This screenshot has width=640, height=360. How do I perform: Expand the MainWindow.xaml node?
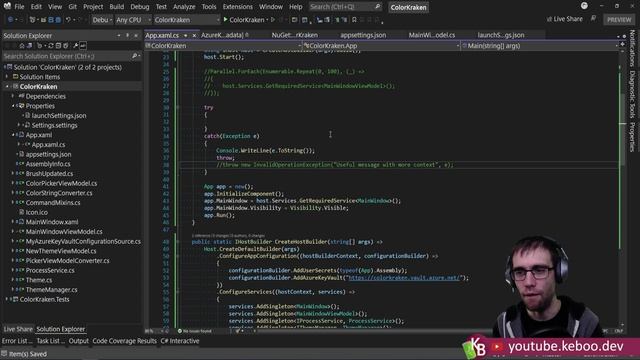(13, 222)
